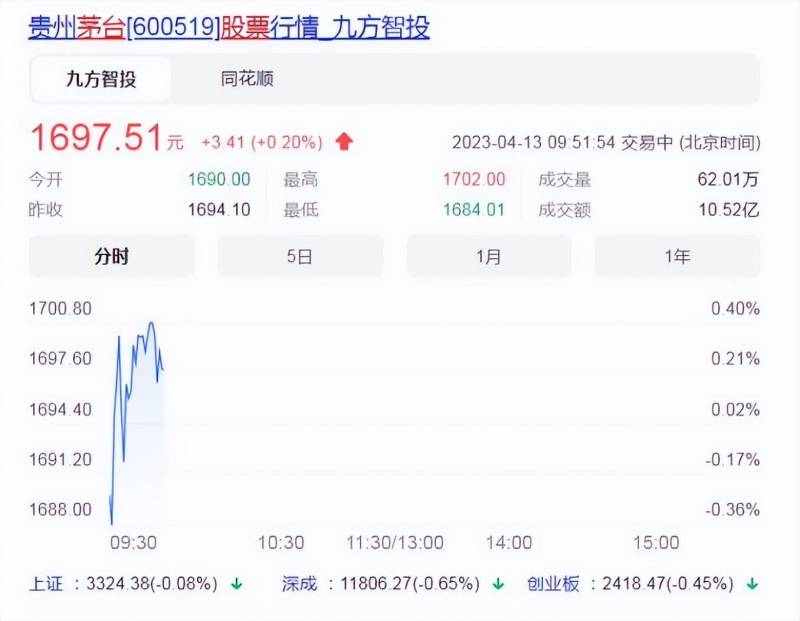Switch chart to the 1年 tab
The width and height of the screenshot is (800, 621).
pyautogui.click(x=678, y=256)
